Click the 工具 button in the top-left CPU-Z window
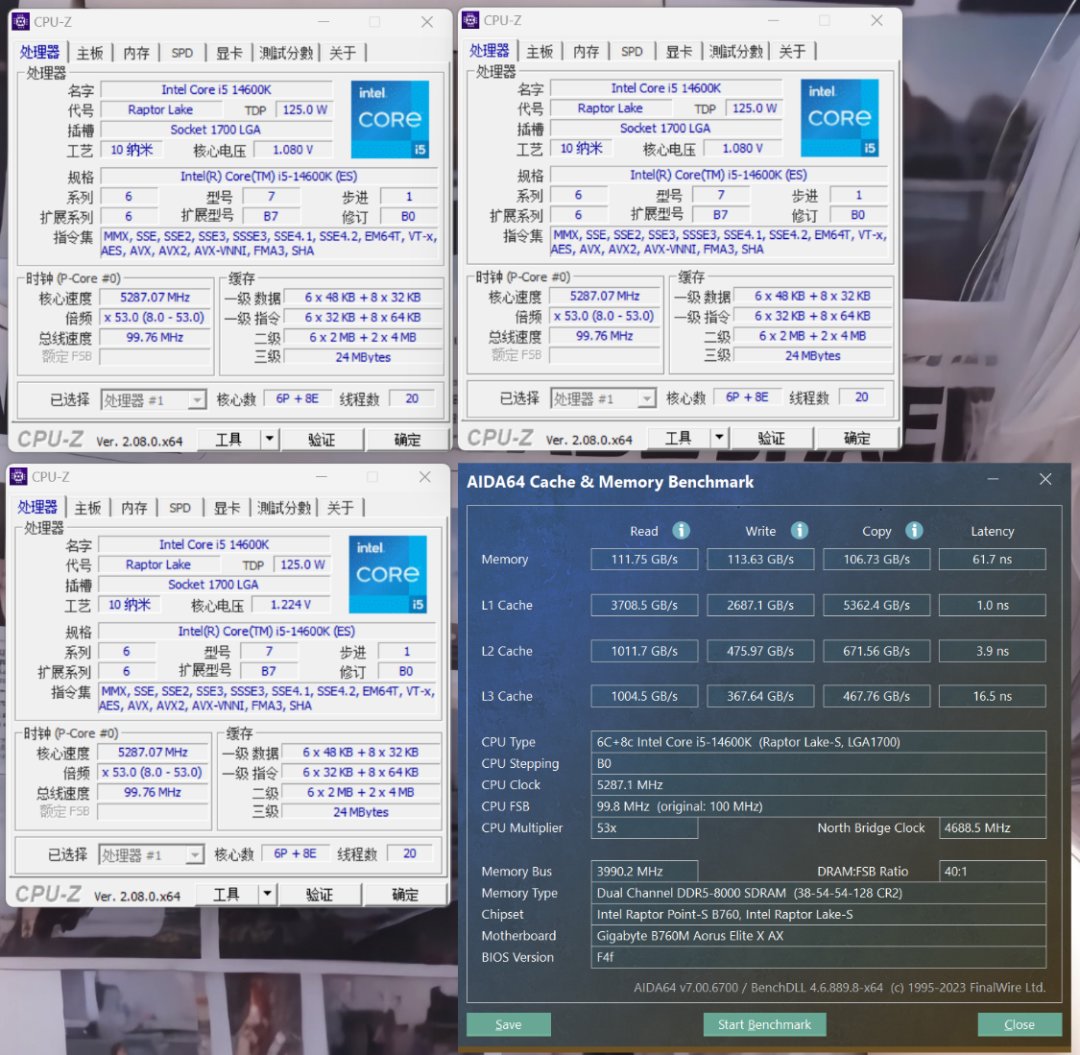 coord(229,439)
